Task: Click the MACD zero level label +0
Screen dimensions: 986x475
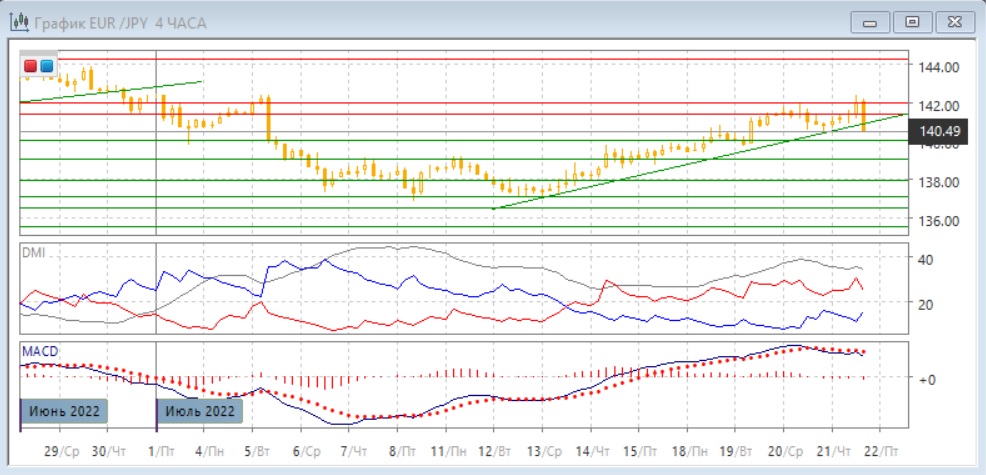Action: [926, 379]
